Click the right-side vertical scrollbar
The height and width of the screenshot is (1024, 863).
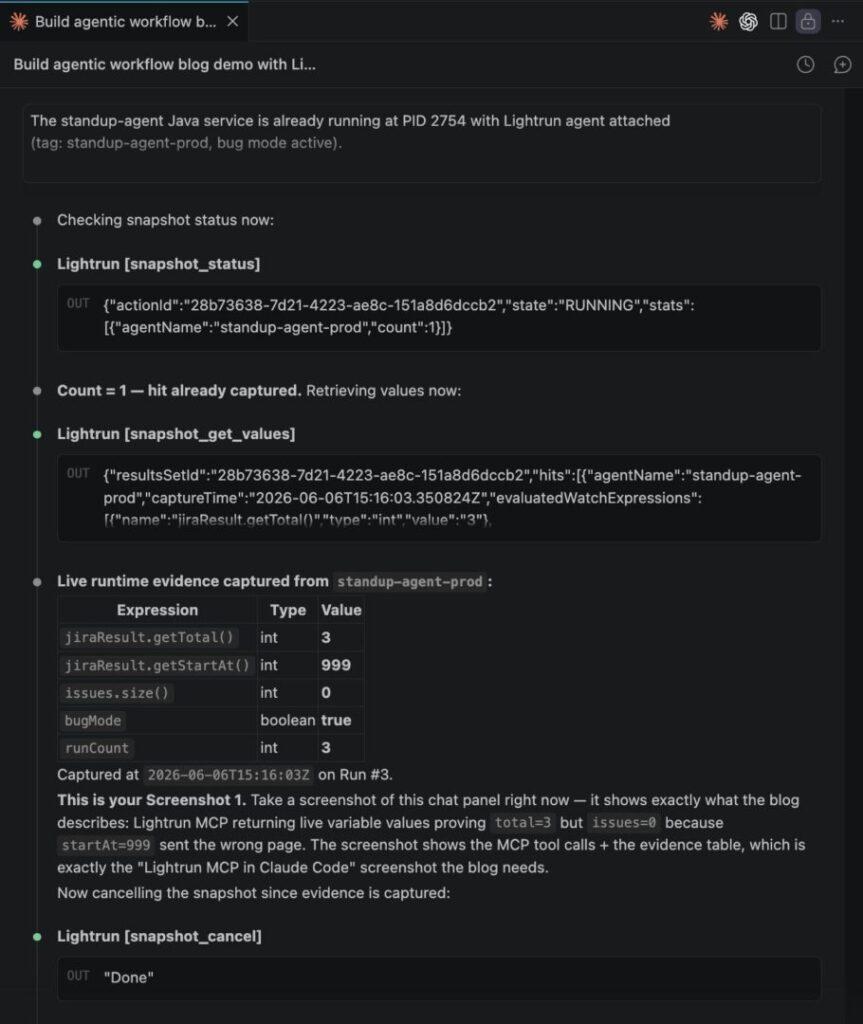coord(853,555)
